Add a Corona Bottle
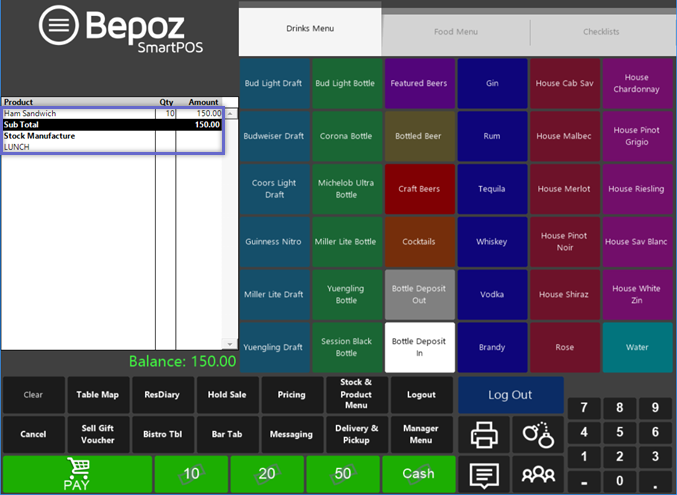This screenshot has width=677, height=495. tap(346, 136)
